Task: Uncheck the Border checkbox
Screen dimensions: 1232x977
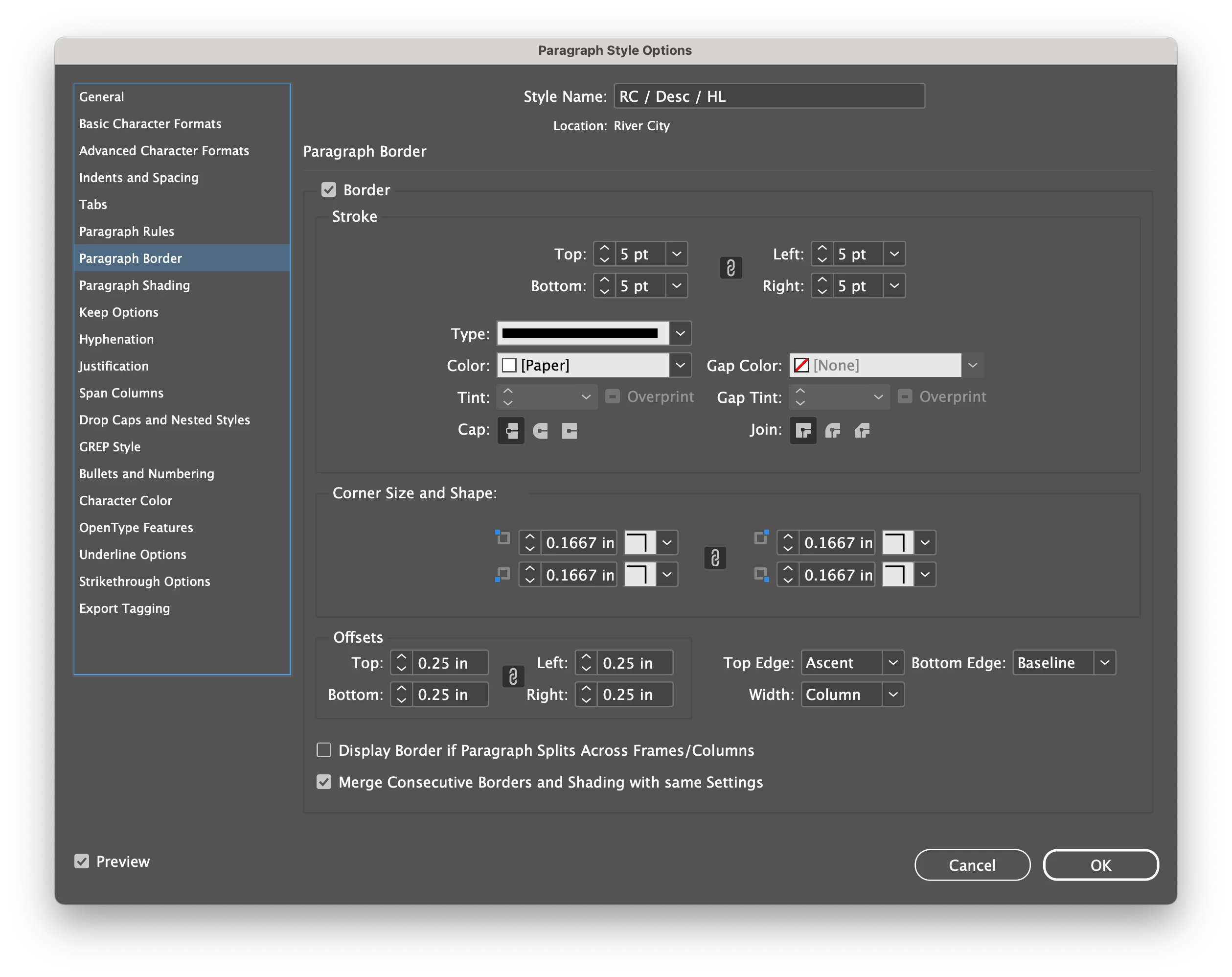Action: (329, 190)
